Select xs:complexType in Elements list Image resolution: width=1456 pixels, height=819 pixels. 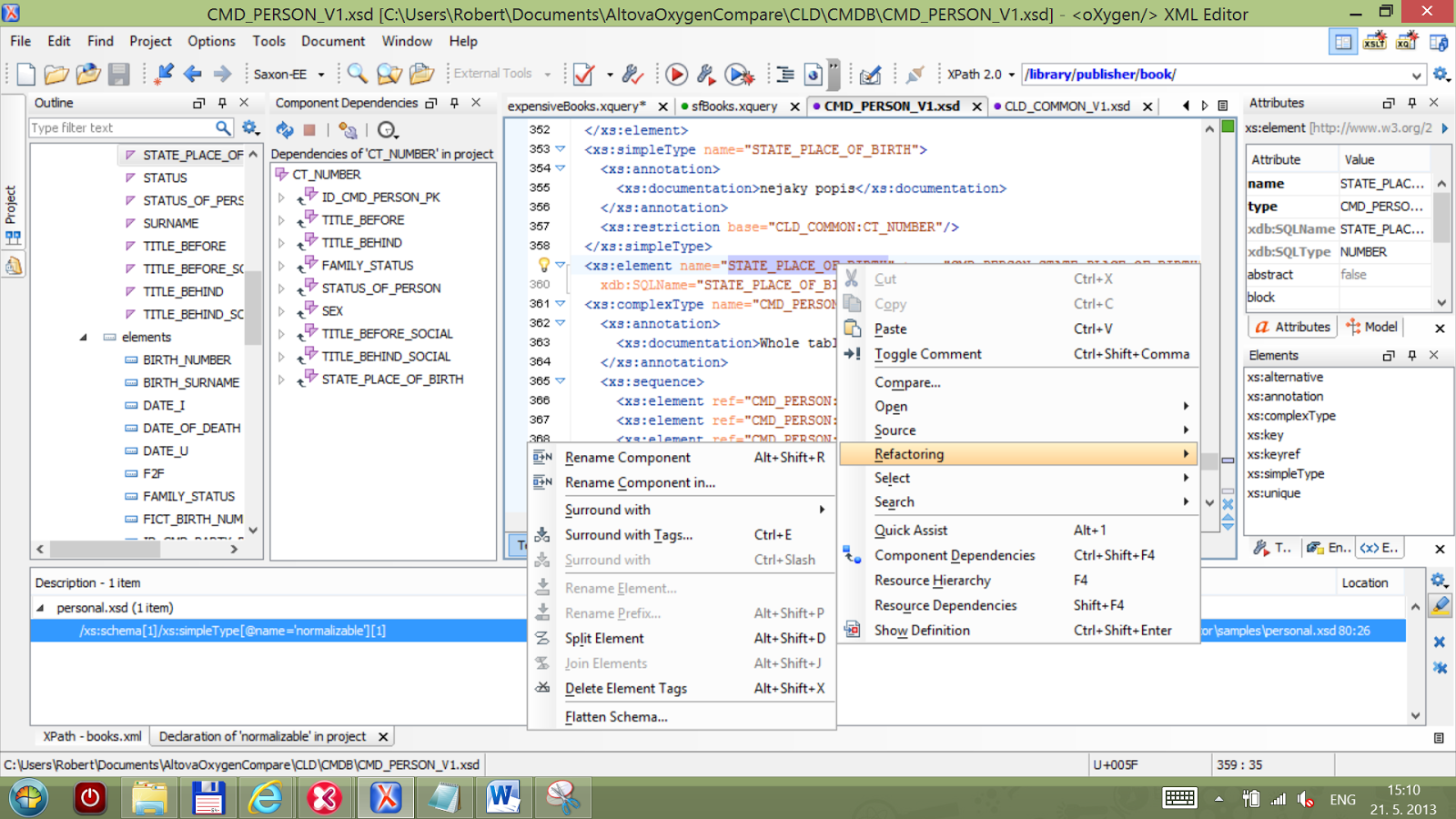pos(1291,415)
